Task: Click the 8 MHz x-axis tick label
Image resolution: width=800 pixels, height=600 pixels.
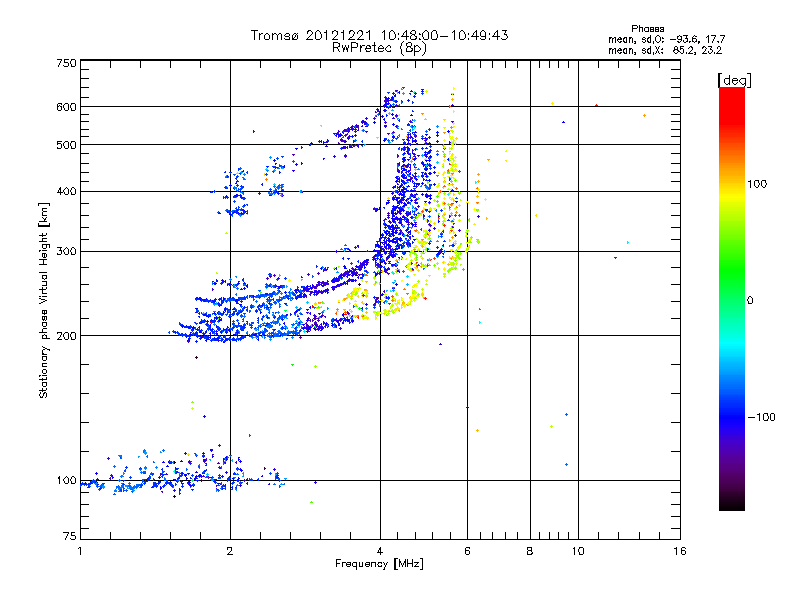Action: [530, 551]
